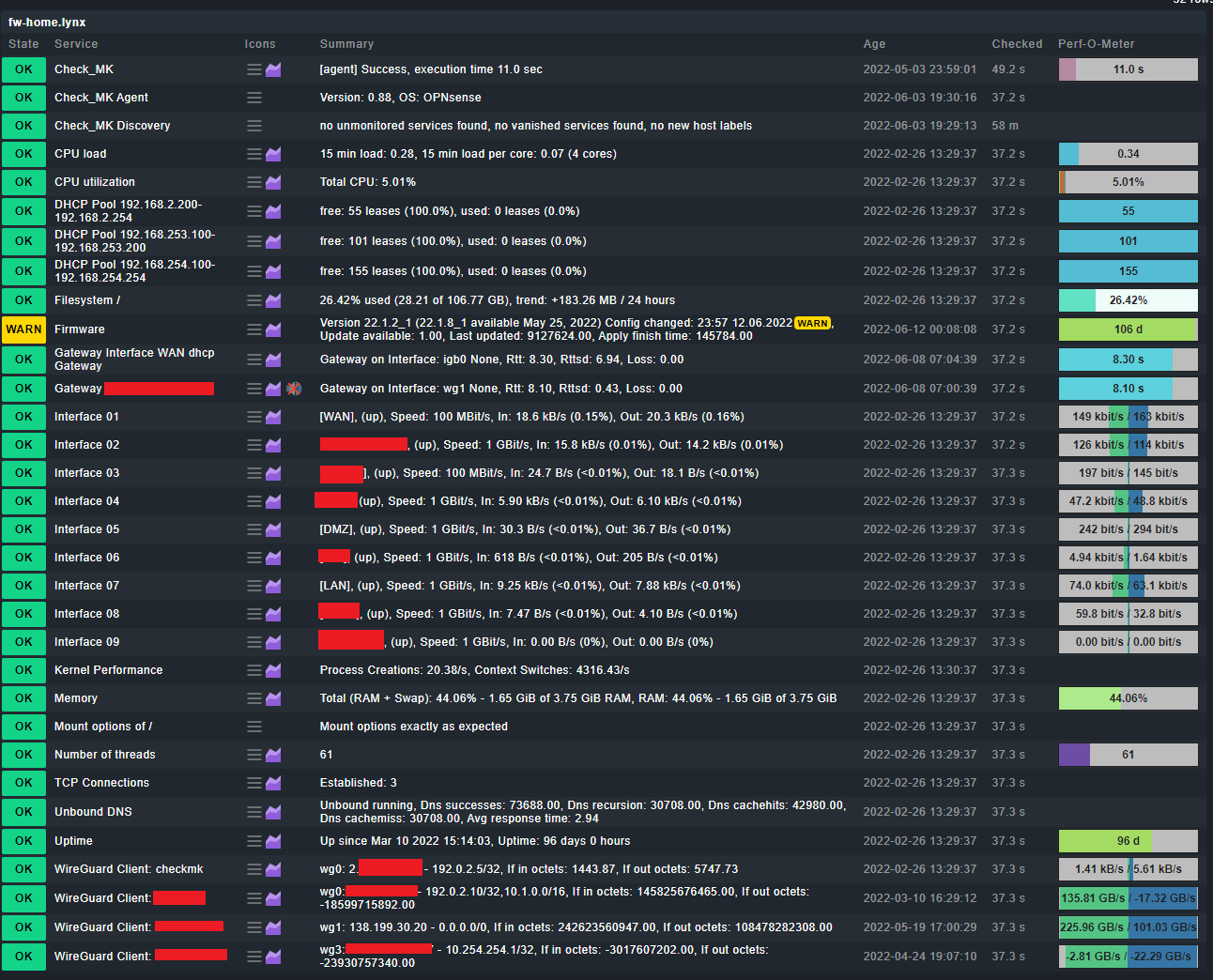
Task: Click age 2022-06-12 00:08:08 for Firmware
Action: [920, 329]
